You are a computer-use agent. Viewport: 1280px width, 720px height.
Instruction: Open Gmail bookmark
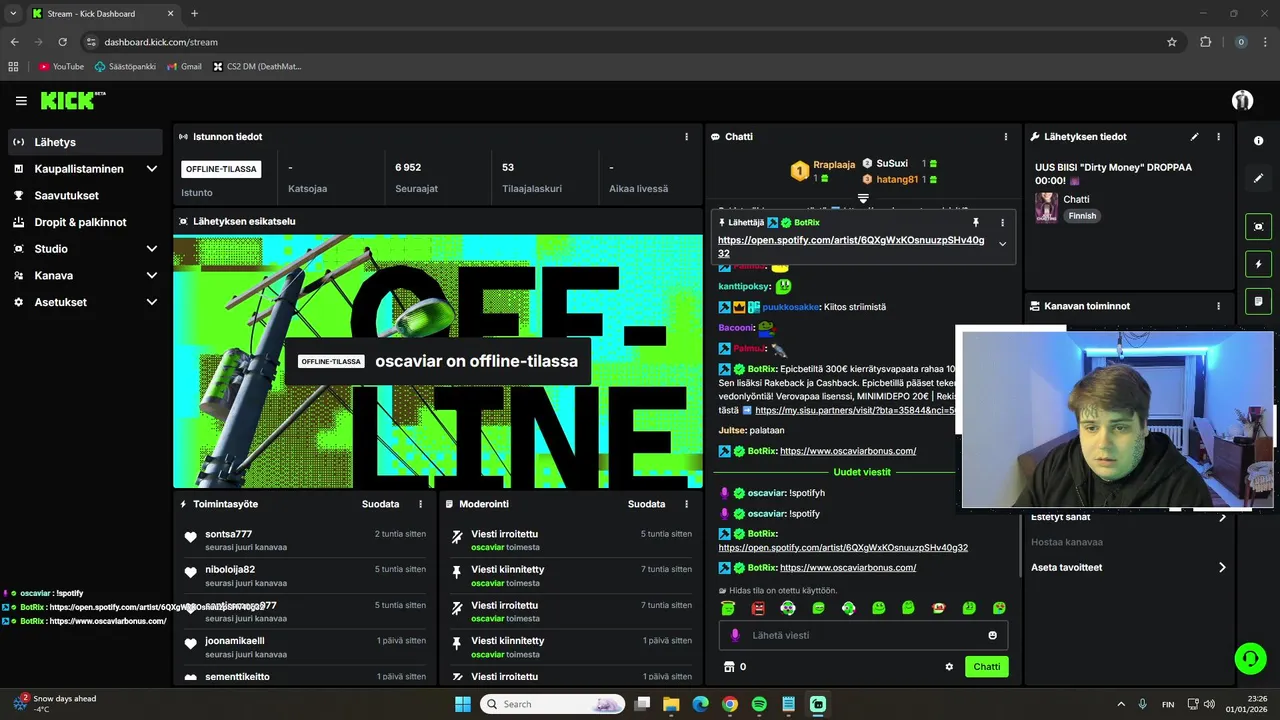click(184, 66)
